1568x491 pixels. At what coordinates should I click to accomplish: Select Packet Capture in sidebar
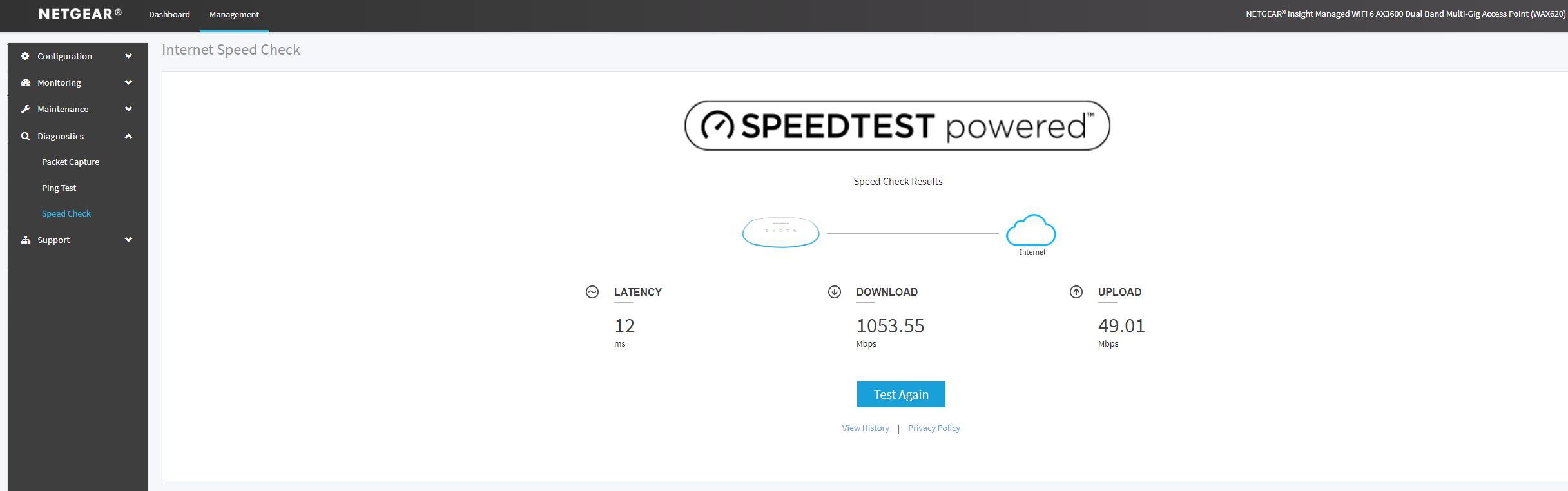[70, 162]
